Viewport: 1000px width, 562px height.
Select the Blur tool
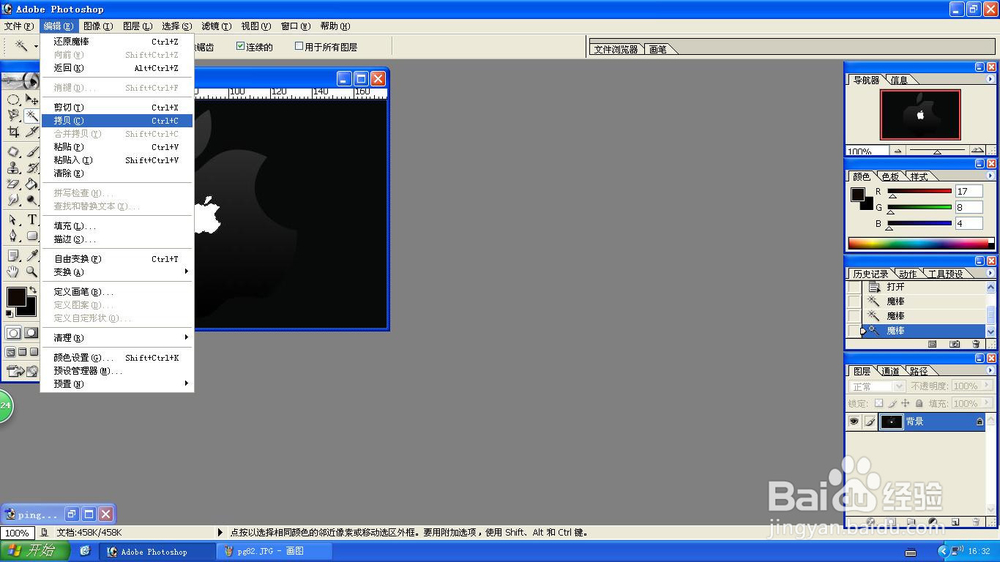pos(13,200)
